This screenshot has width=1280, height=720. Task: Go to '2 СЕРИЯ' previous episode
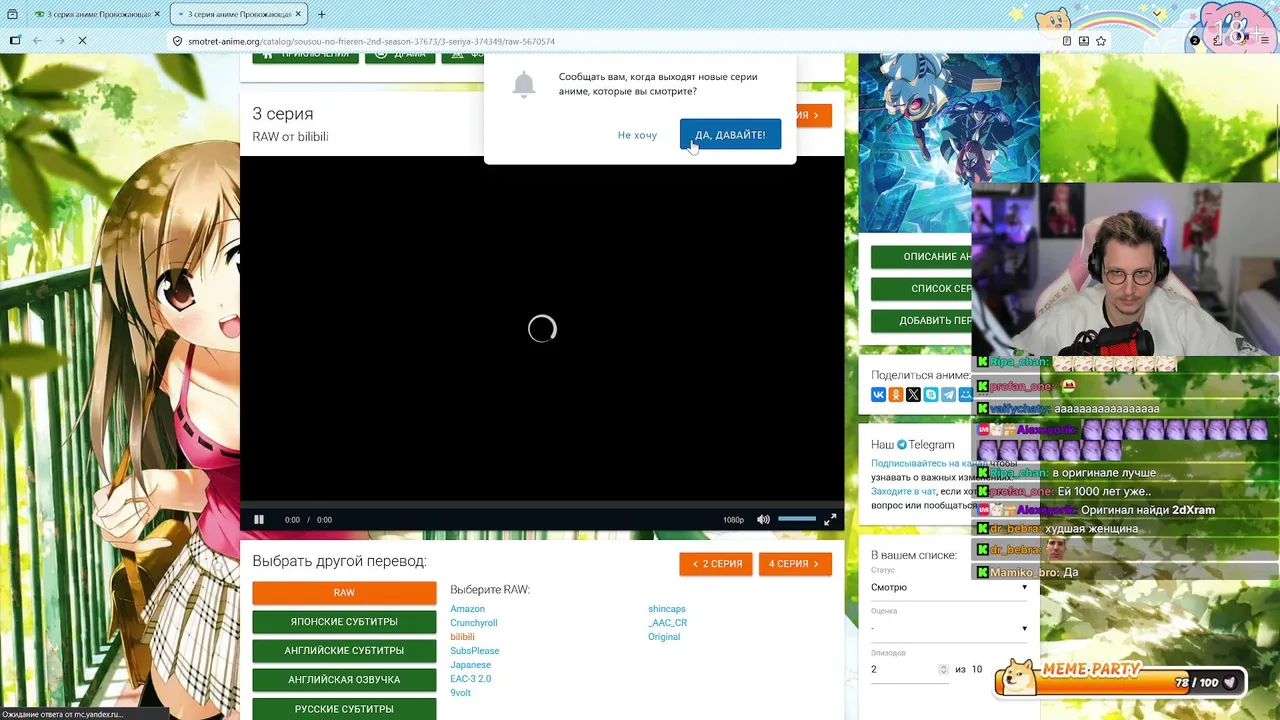point(716,564)
